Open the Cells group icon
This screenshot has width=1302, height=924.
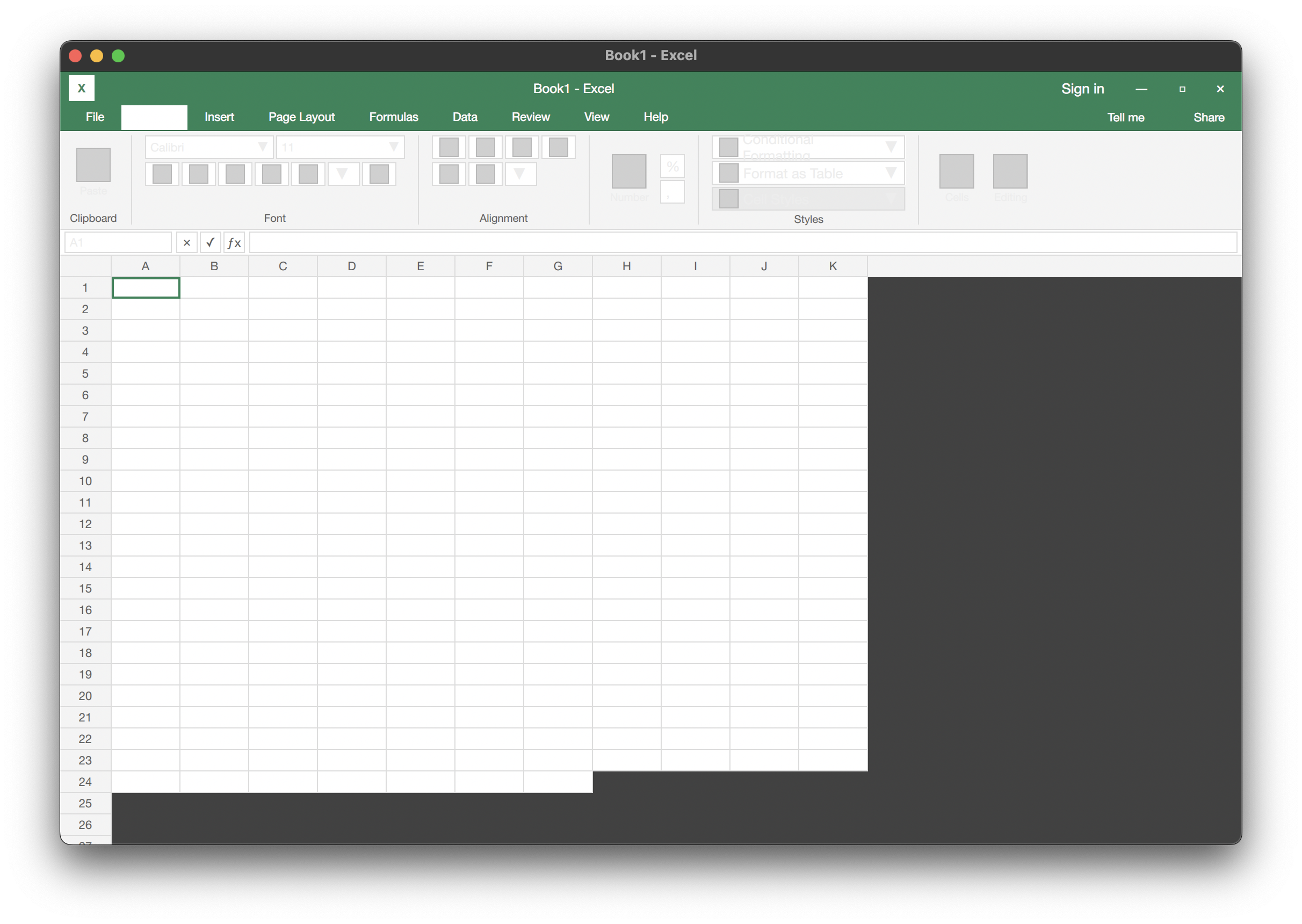(x=956, y=171)
